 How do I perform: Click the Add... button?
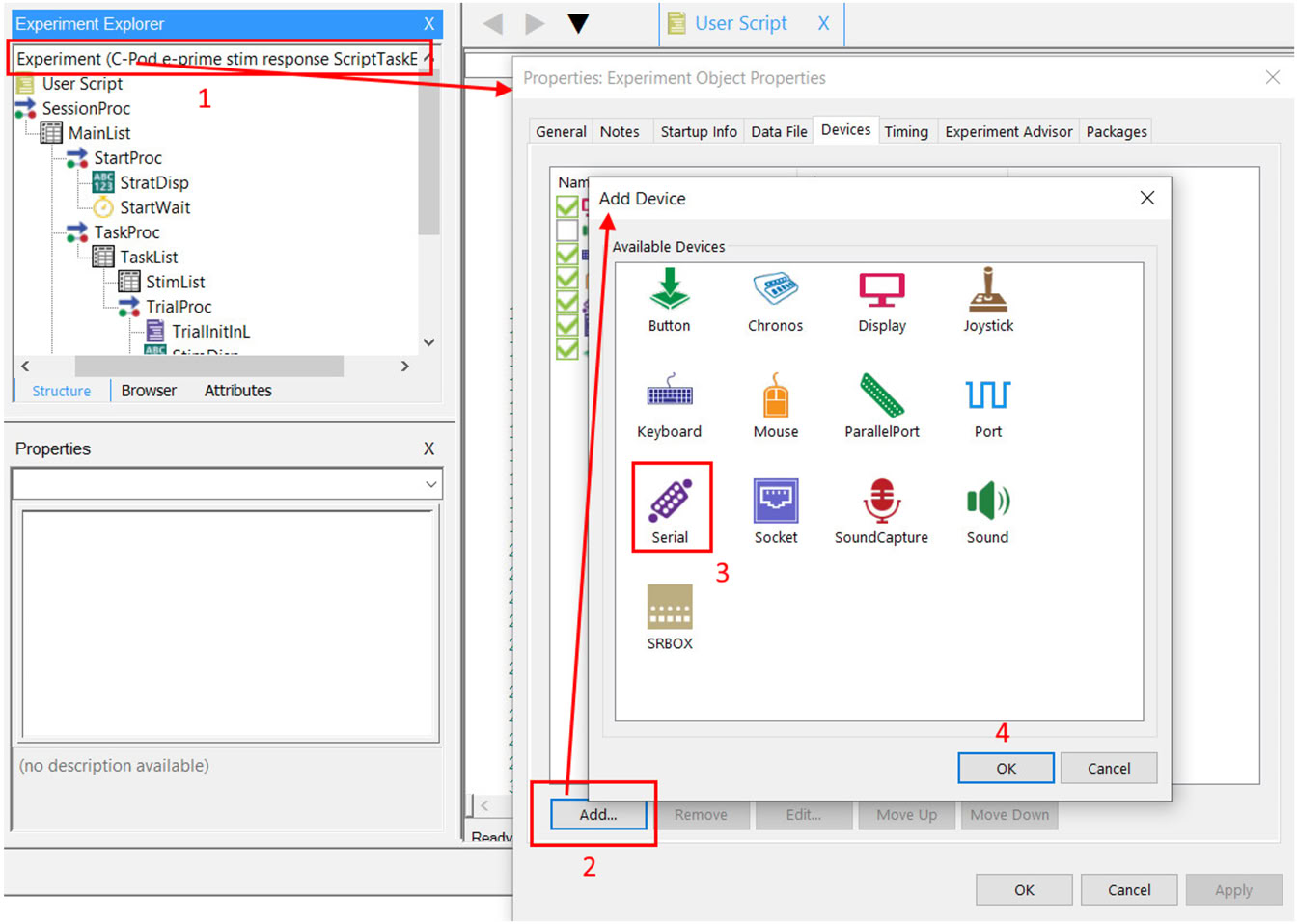tap(597, 815)
